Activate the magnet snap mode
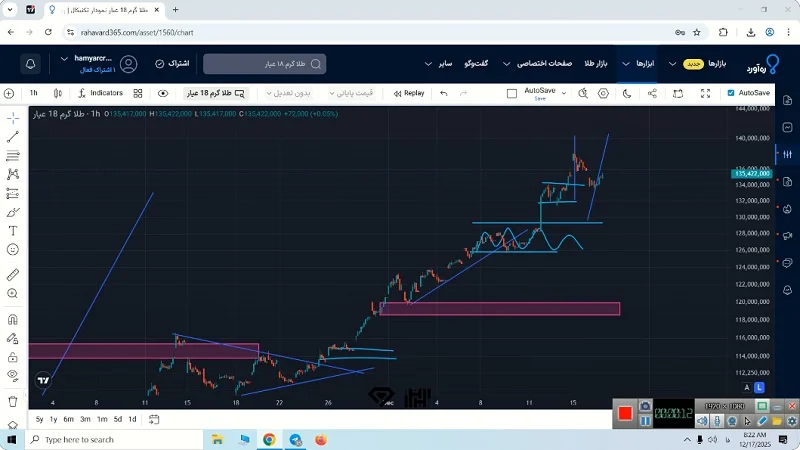Screen dimensions: 800x450 pos(13,320)
